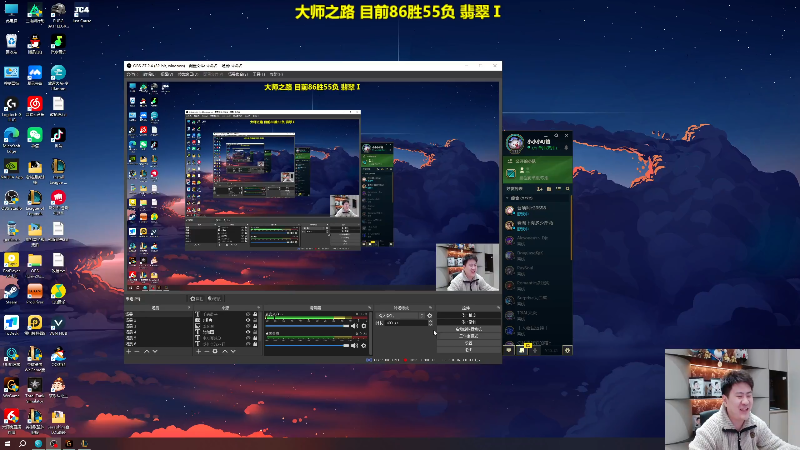Add a new source in OBS Sources panel
This screenshot has height=450, width=800.
click(198, 352)
